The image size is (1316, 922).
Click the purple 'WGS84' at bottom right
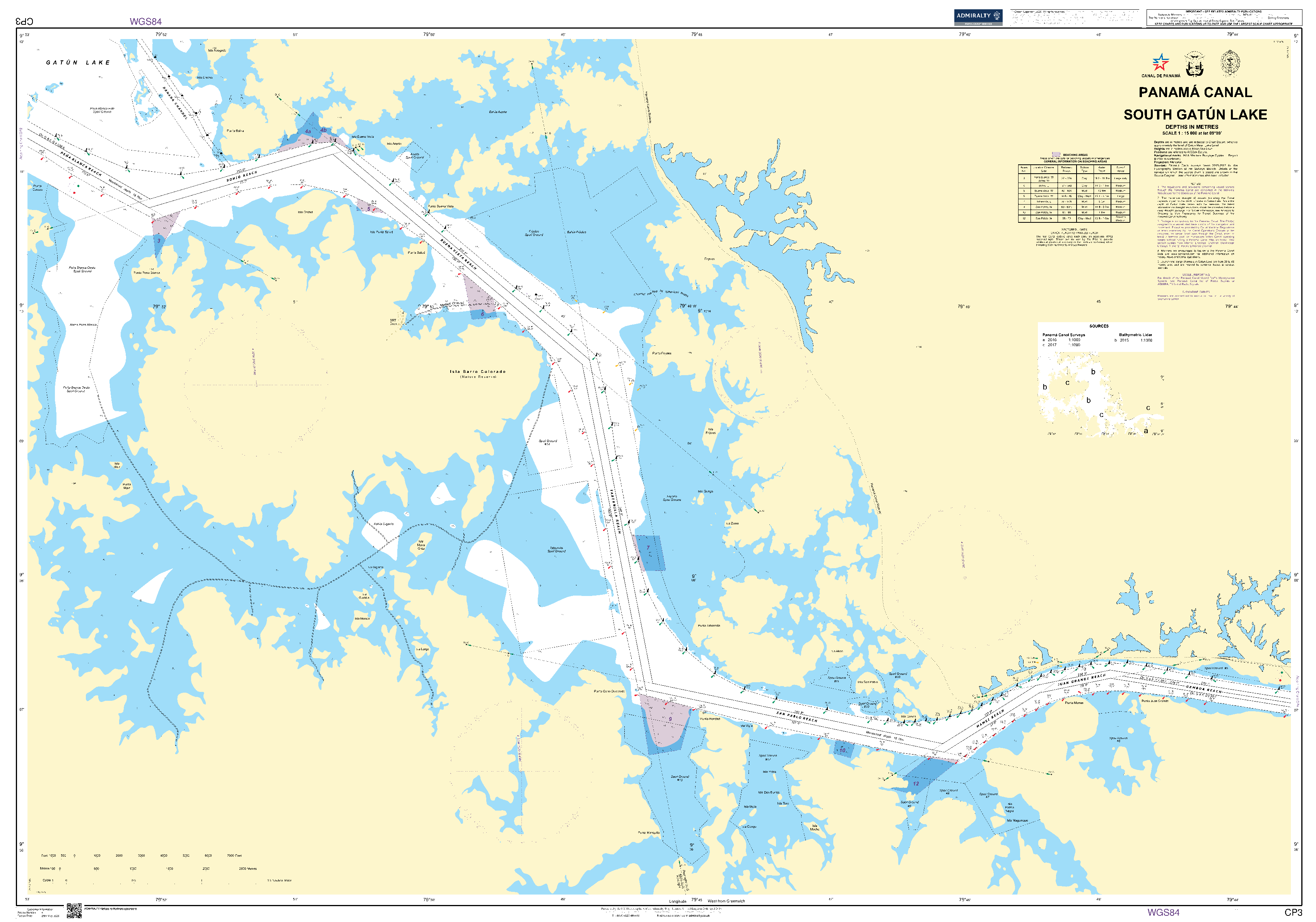point(1163,912)
